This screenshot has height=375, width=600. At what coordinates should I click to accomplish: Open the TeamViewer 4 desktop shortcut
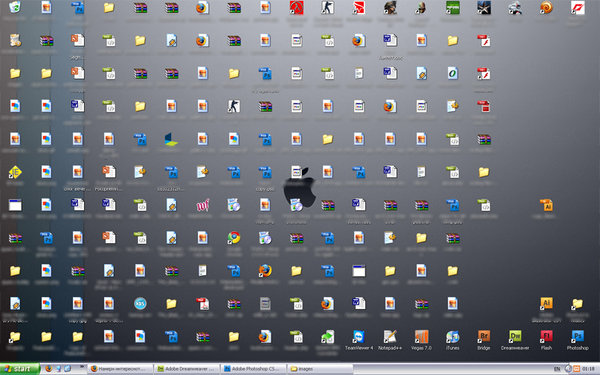tap(359, 340)
